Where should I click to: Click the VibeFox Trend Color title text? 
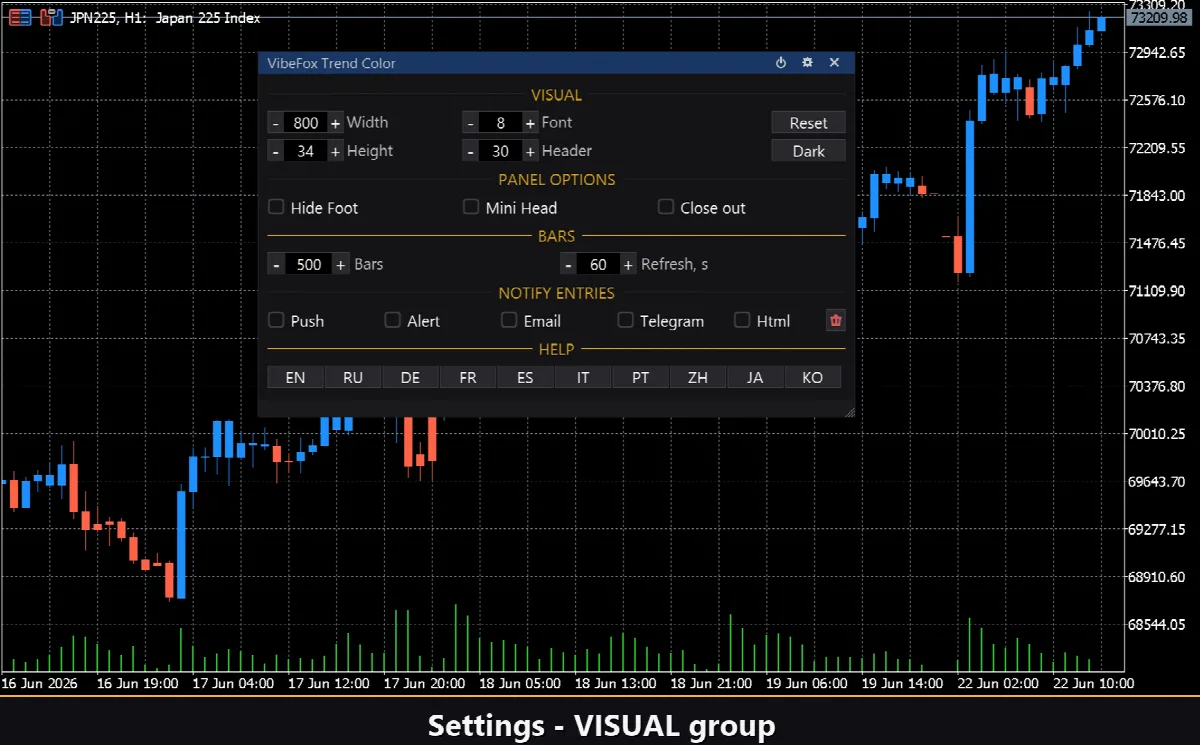(x=331, y=63)
